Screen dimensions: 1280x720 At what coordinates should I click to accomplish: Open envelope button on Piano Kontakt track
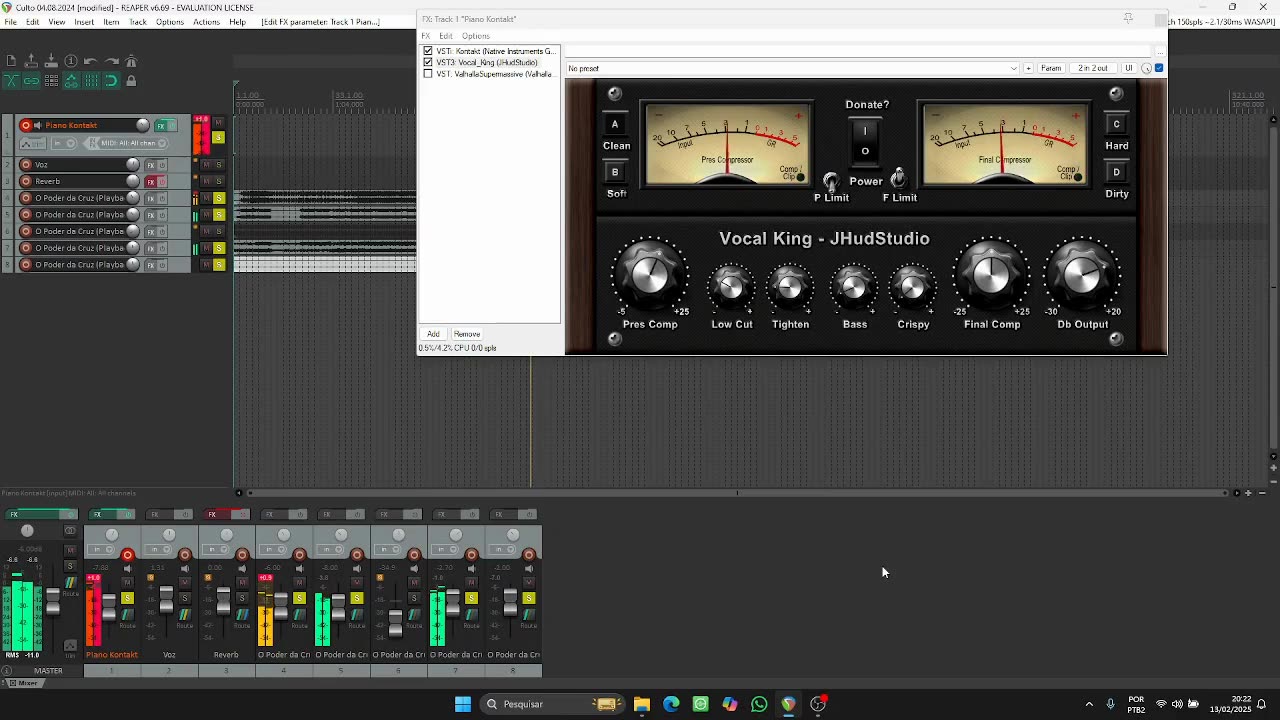pyautogui.click(x=33, y=143)
